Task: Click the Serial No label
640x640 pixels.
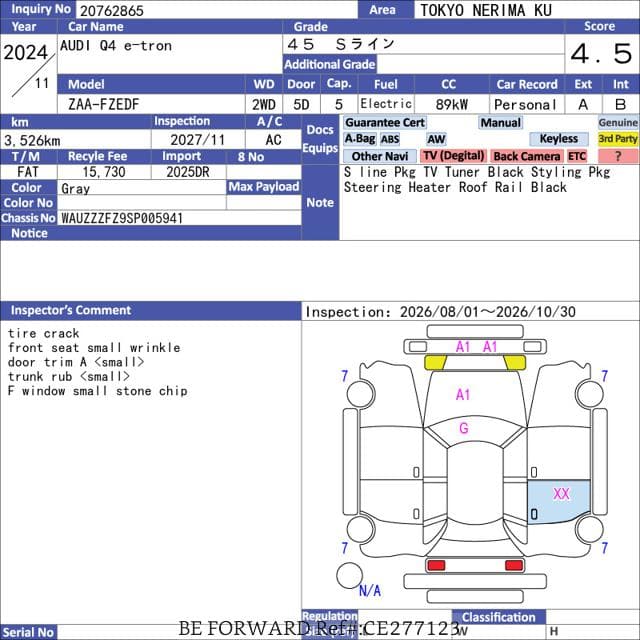Action: coord(28,632)
